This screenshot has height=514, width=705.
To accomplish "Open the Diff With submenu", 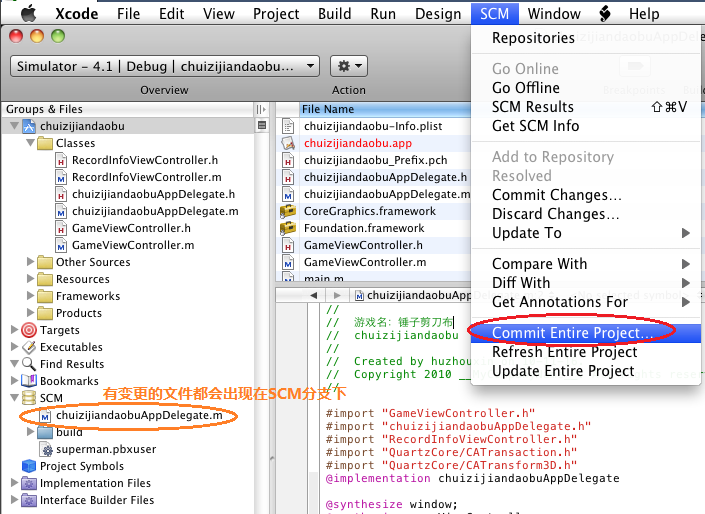I will click(585, 283).
